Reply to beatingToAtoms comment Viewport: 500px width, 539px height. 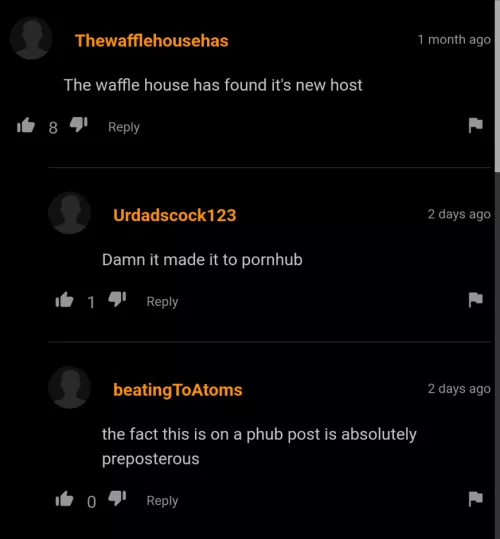[x=162, y=501]
